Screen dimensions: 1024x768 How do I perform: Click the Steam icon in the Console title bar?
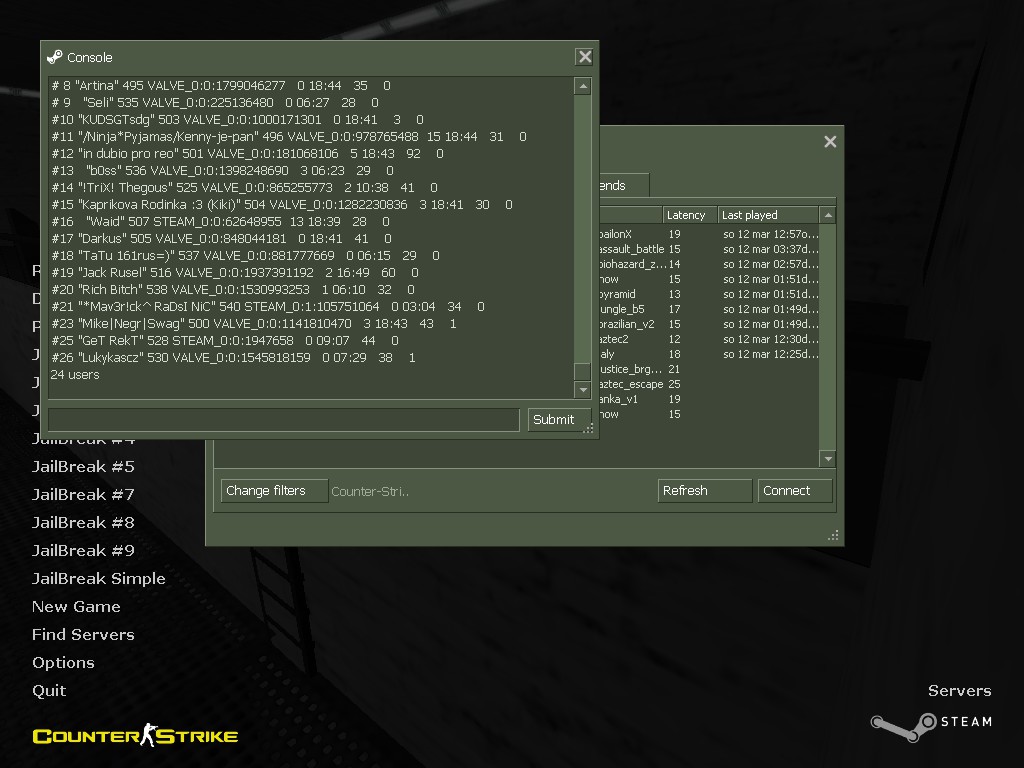pos(55,57)
